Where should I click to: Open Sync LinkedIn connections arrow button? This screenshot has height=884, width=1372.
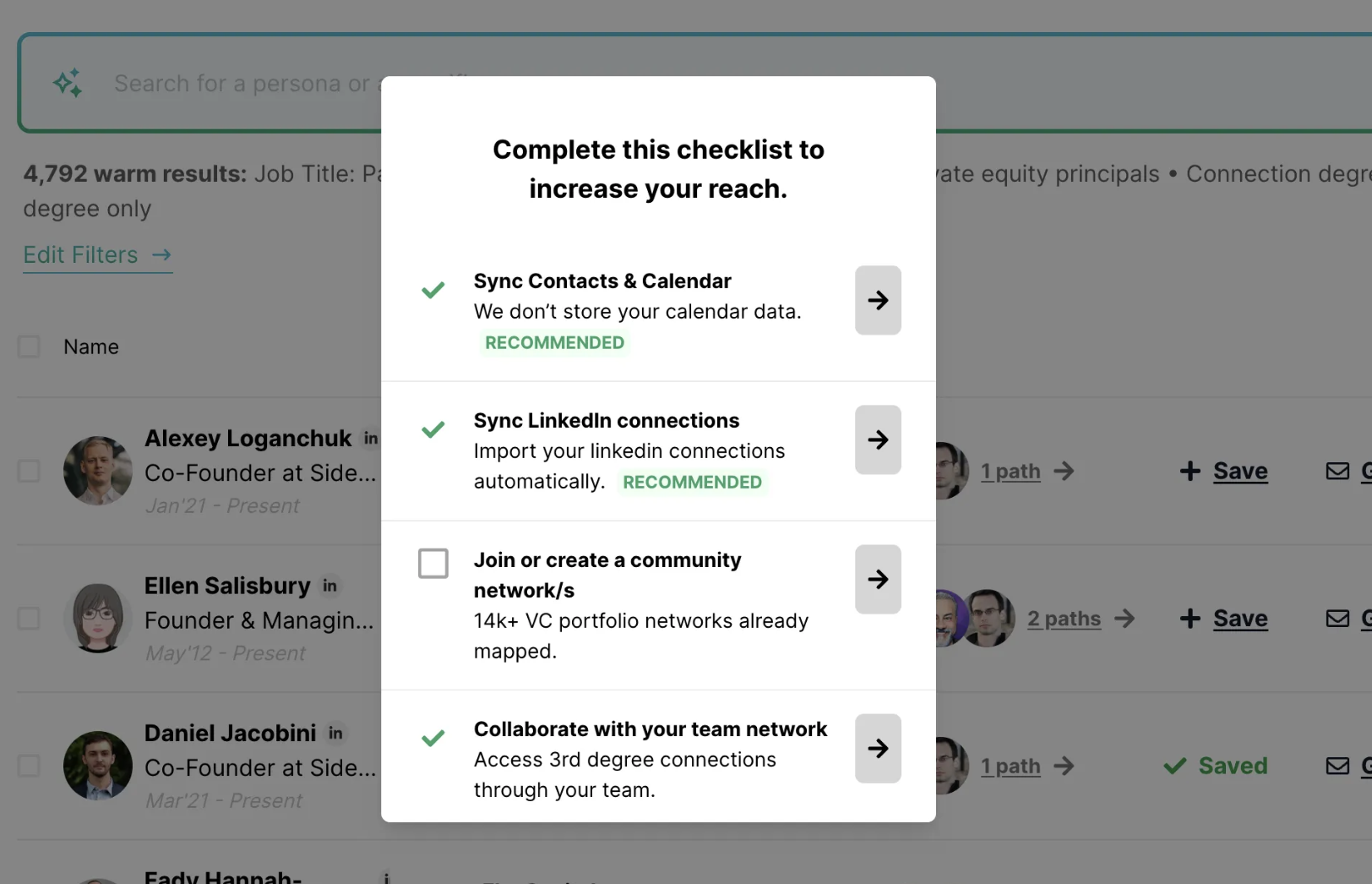(878, 439)
